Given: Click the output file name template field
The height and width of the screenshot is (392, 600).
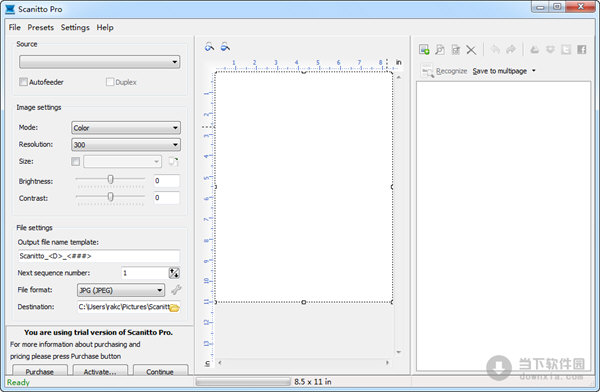Looking at the screenshot, I should (x=99, y=256).
